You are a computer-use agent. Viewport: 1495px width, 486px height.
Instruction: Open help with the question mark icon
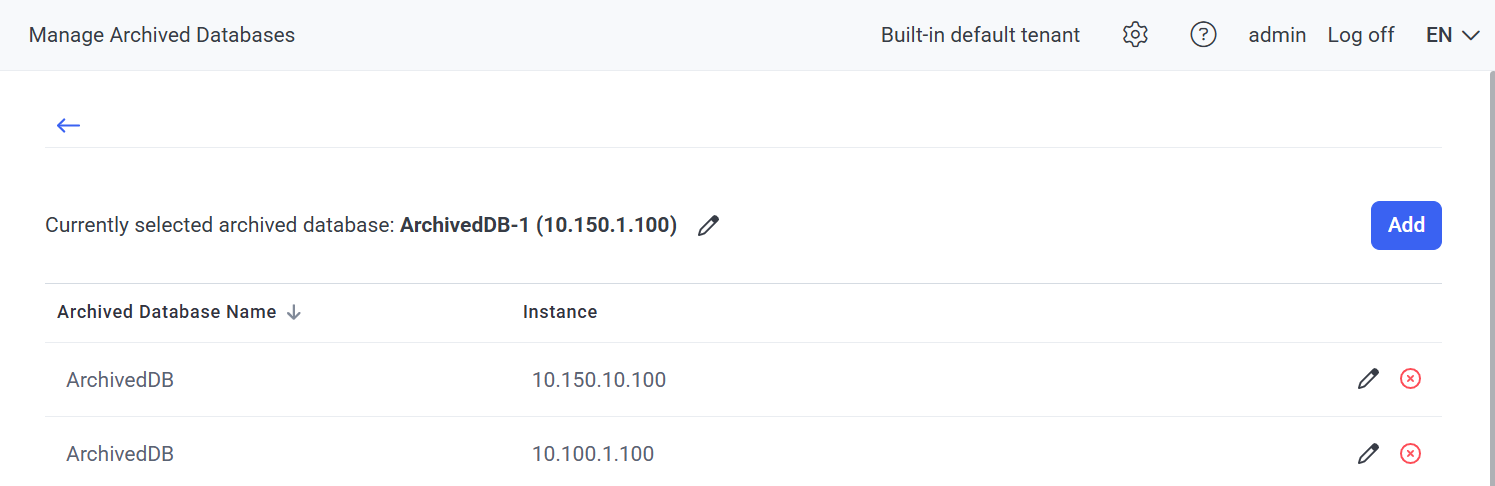tap(1203, 35)
